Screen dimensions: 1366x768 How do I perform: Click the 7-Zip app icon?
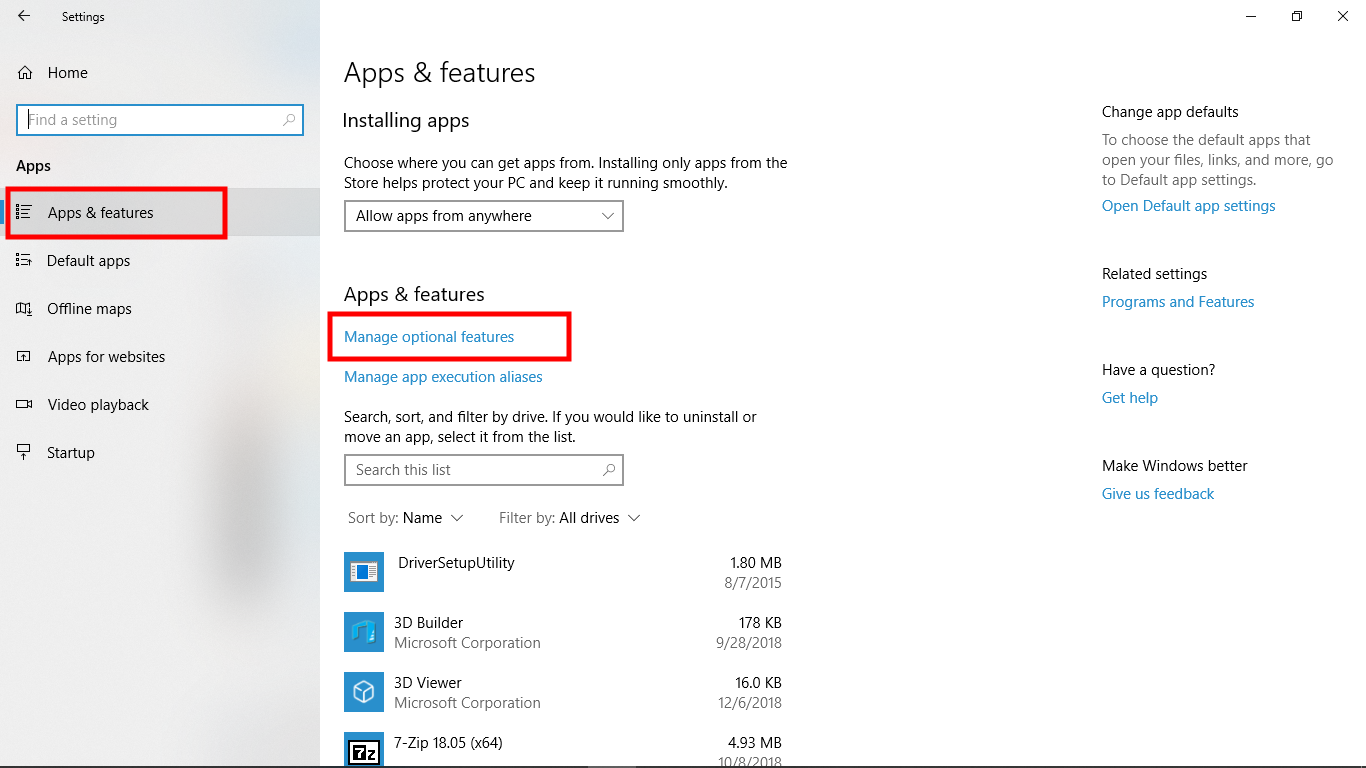[364, 749]
